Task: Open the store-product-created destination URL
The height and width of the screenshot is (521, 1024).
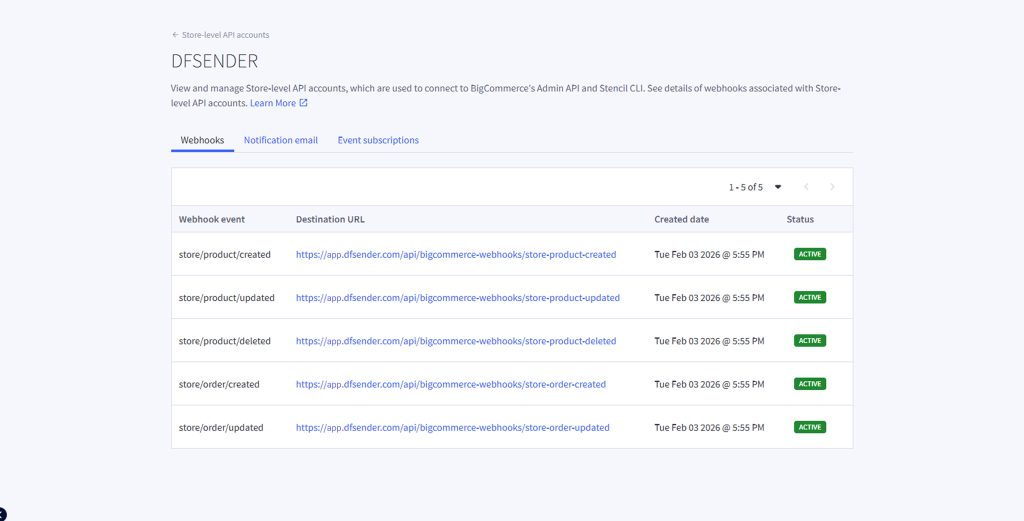Action: point(456,255)
